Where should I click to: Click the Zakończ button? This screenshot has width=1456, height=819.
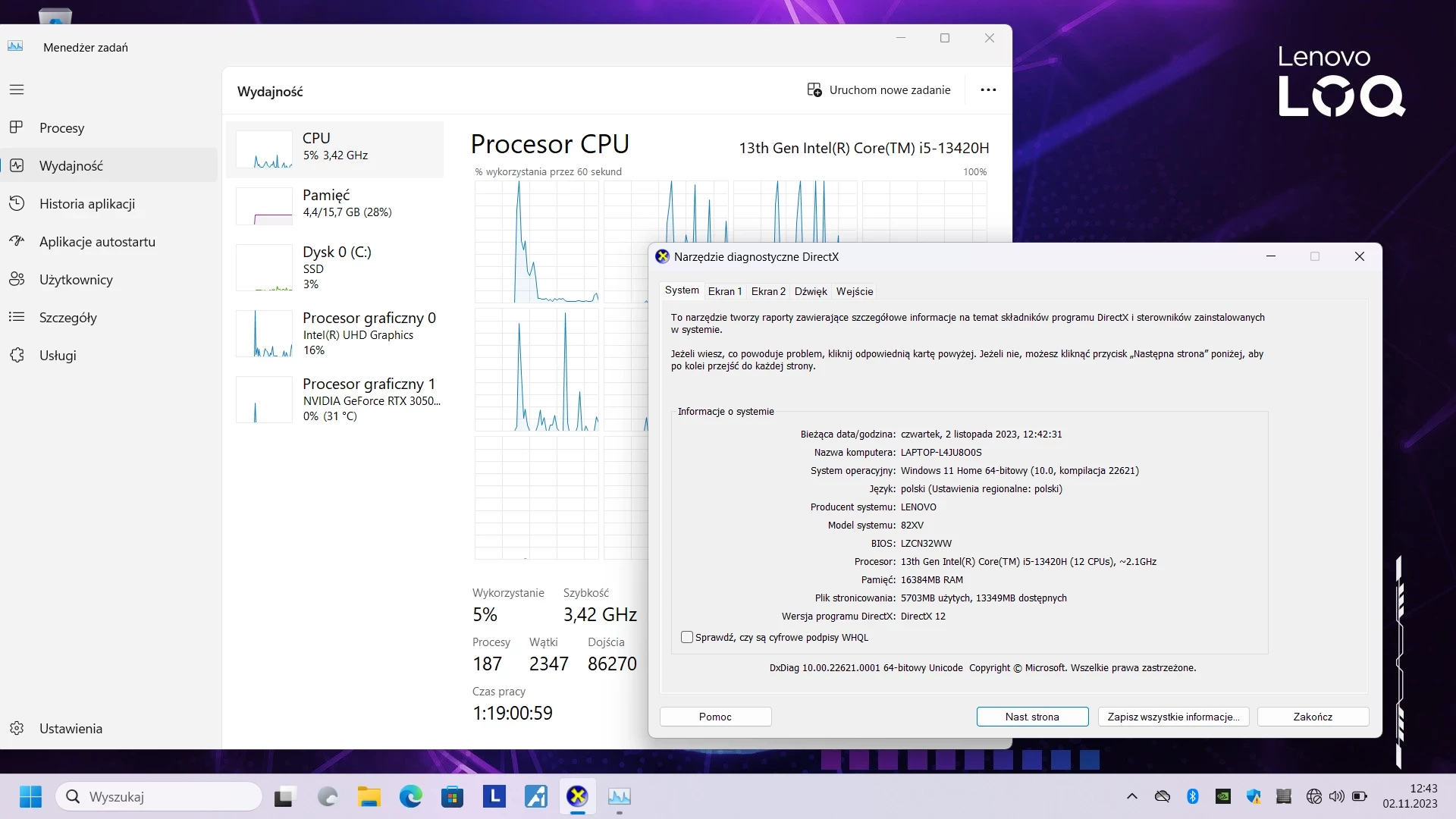pyautogui.click(x=1313, y=717)
